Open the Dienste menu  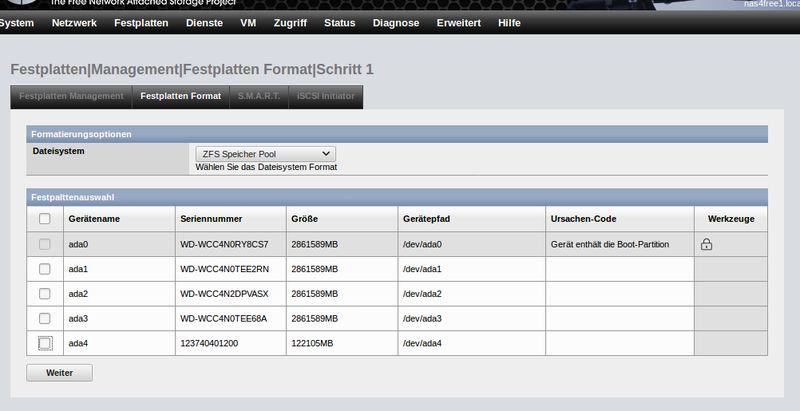coord(204,22)
